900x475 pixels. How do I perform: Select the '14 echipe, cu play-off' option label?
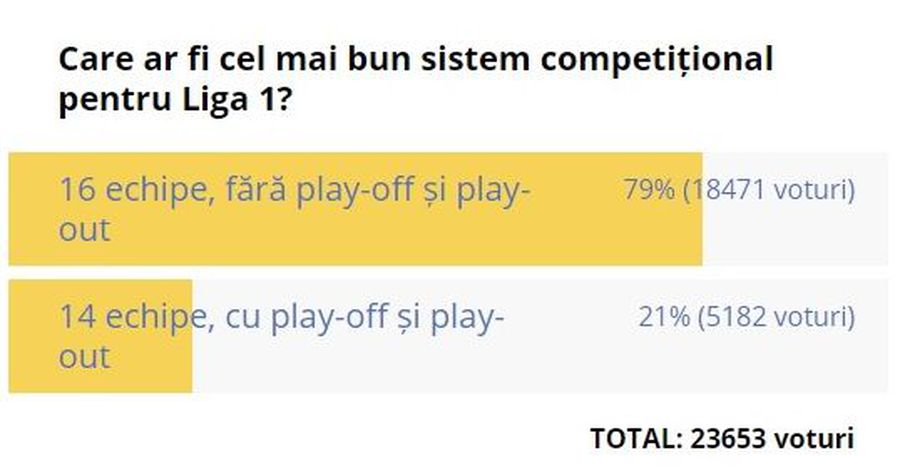281,336
